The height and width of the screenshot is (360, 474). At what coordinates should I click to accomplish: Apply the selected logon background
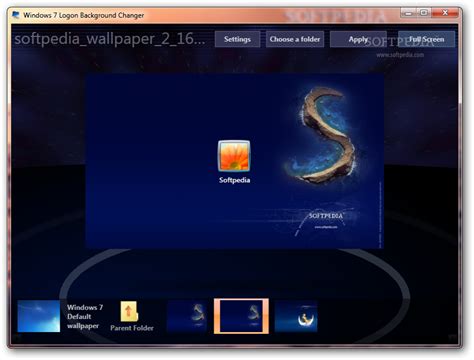coord(358,39)
